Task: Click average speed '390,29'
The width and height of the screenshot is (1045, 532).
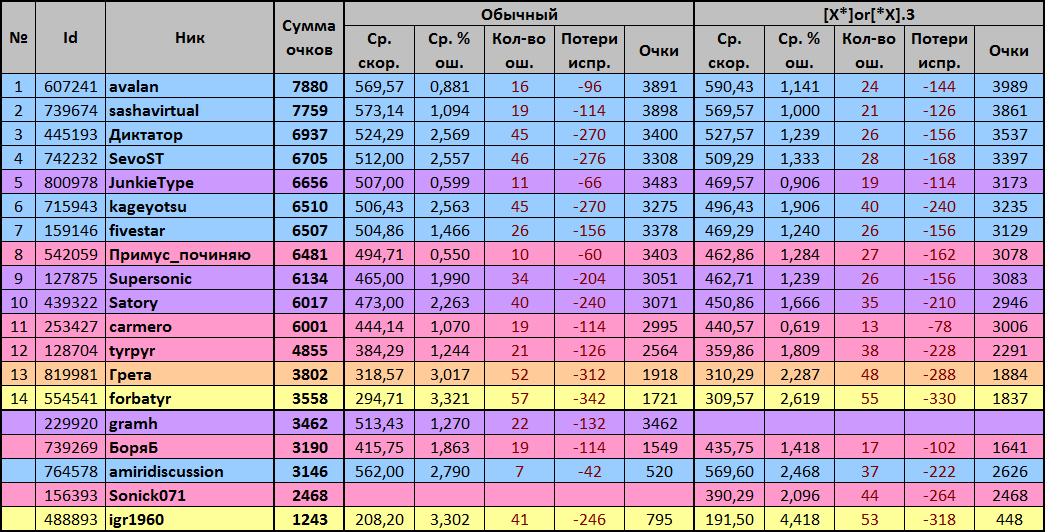Action: point(730,495)
